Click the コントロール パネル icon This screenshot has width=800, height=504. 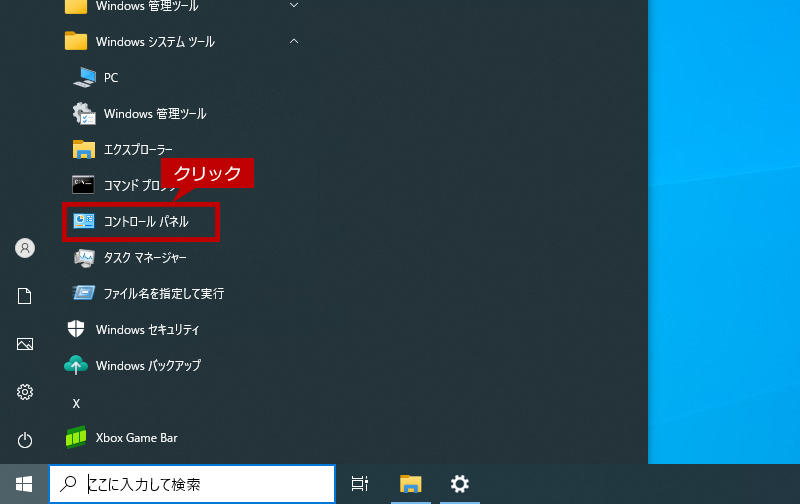83,221
